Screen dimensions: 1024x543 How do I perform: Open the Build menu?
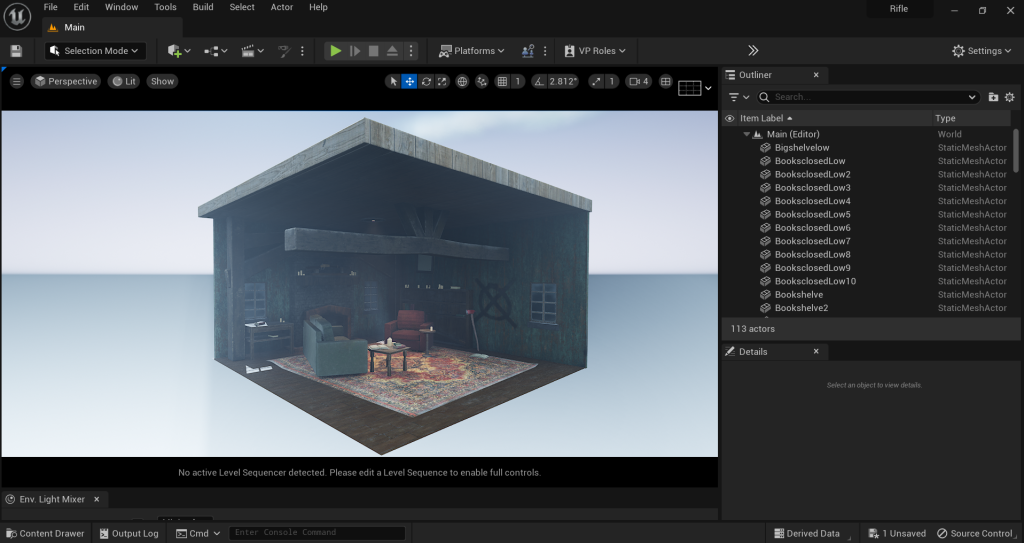pyautogui.click(x=203, y=7)
